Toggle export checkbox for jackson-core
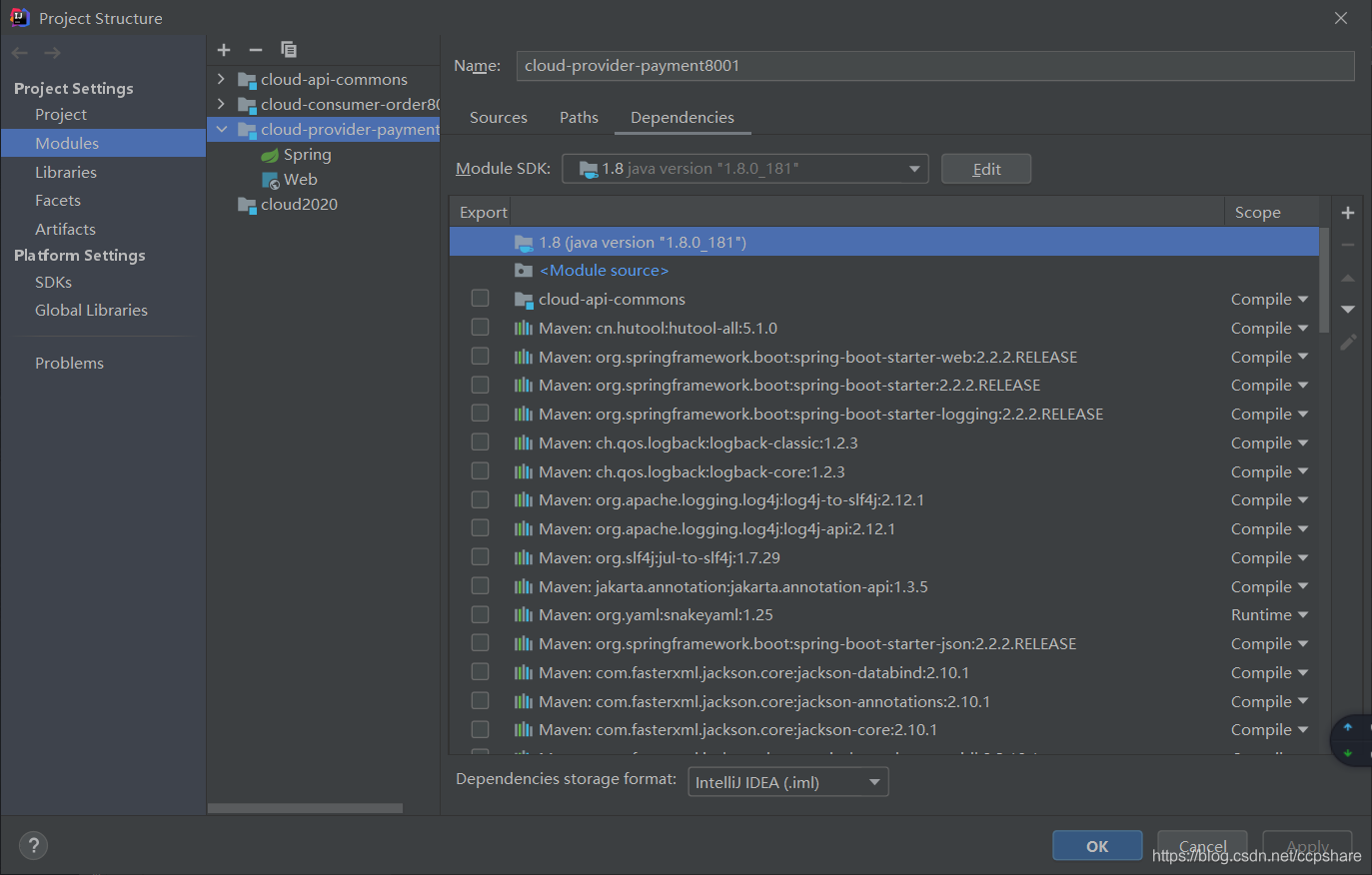 pos(481,729)
